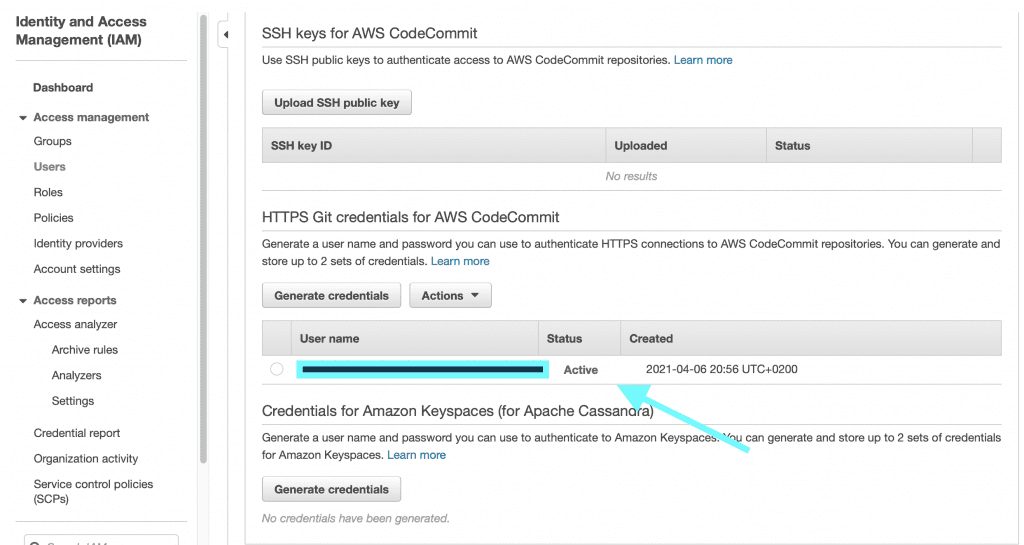The image size is (1024, 545).
Task: Navigate to Roles
Action: tap(48, 192)
